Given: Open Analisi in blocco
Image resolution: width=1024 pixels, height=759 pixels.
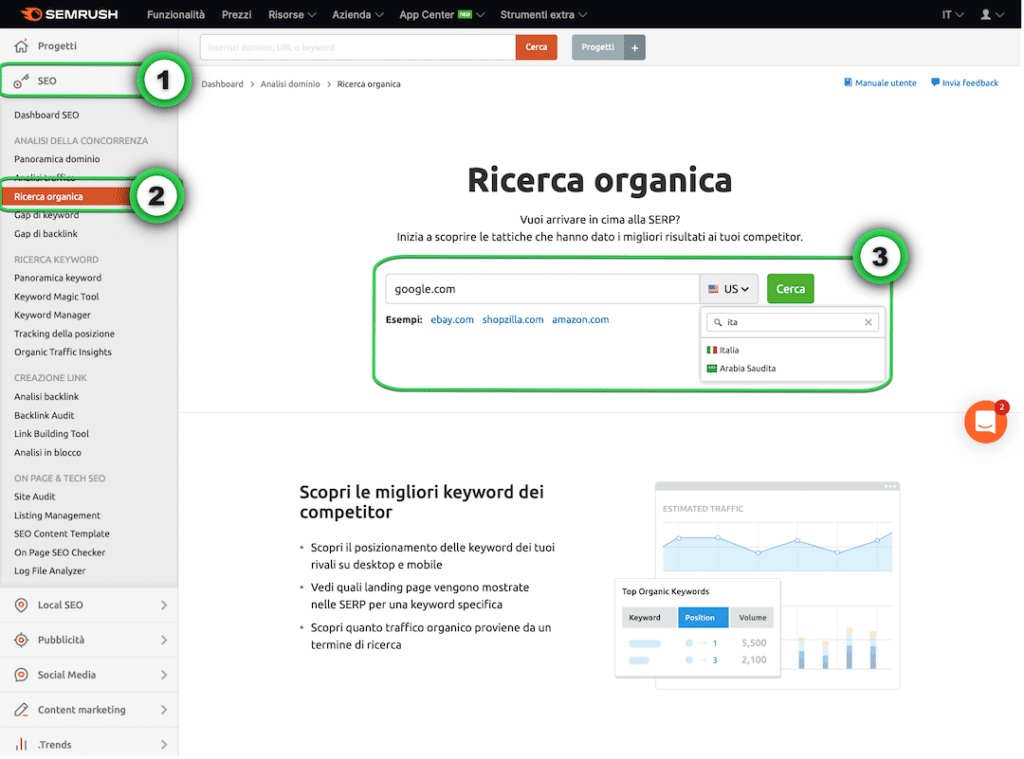Looking at the screenshot, I should point(48,453).
